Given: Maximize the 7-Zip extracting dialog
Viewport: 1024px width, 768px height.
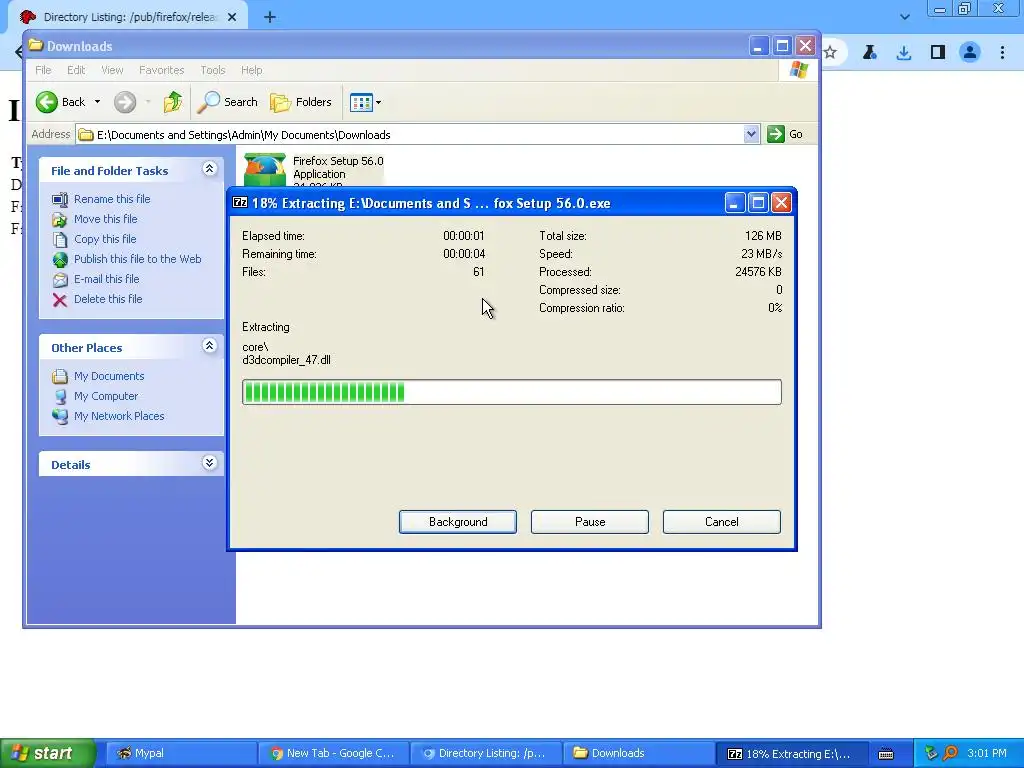Looking at the screenshot, I should point(758,203).
